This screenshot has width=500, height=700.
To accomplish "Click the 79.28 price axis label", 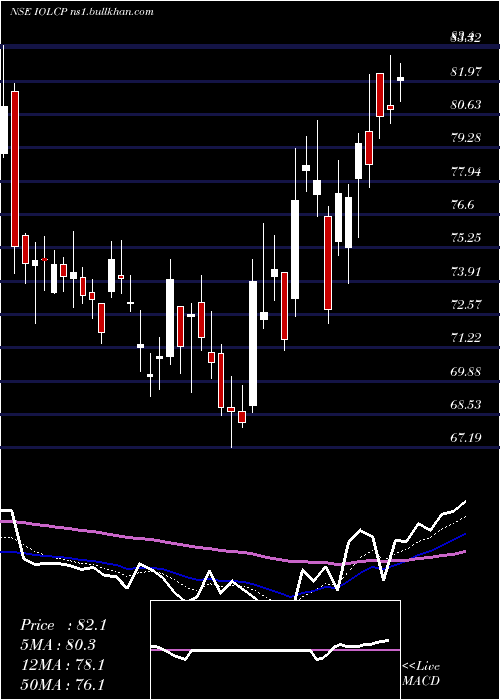I will click(x=466, y=138).
